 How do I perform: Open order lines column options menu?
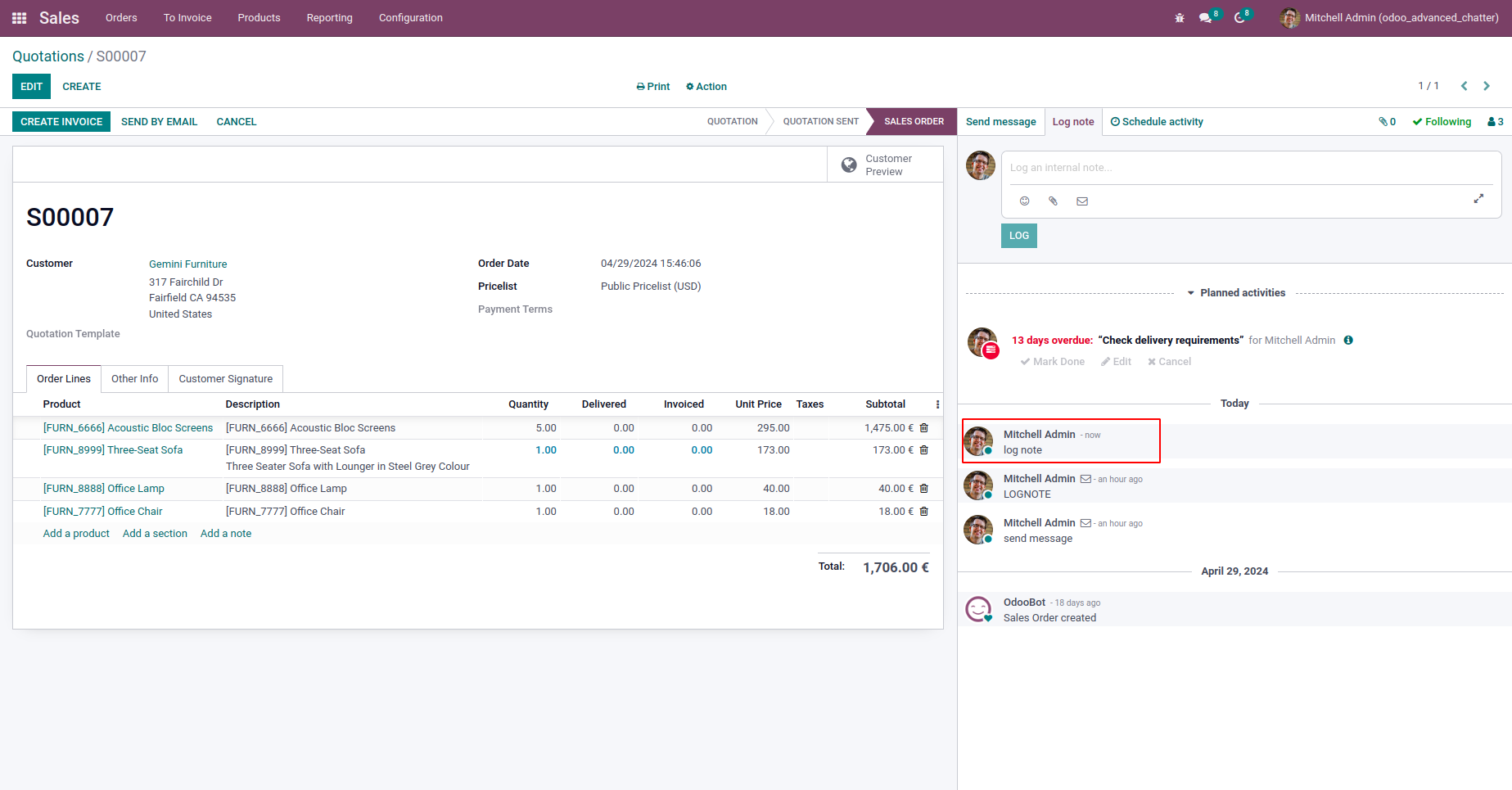(937, 404)
